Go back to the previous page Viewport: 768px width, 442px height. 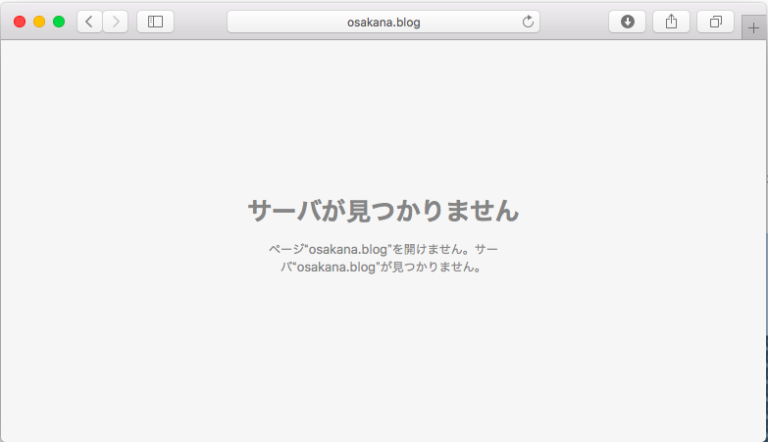pyautogui.click(x=89, y=21)
